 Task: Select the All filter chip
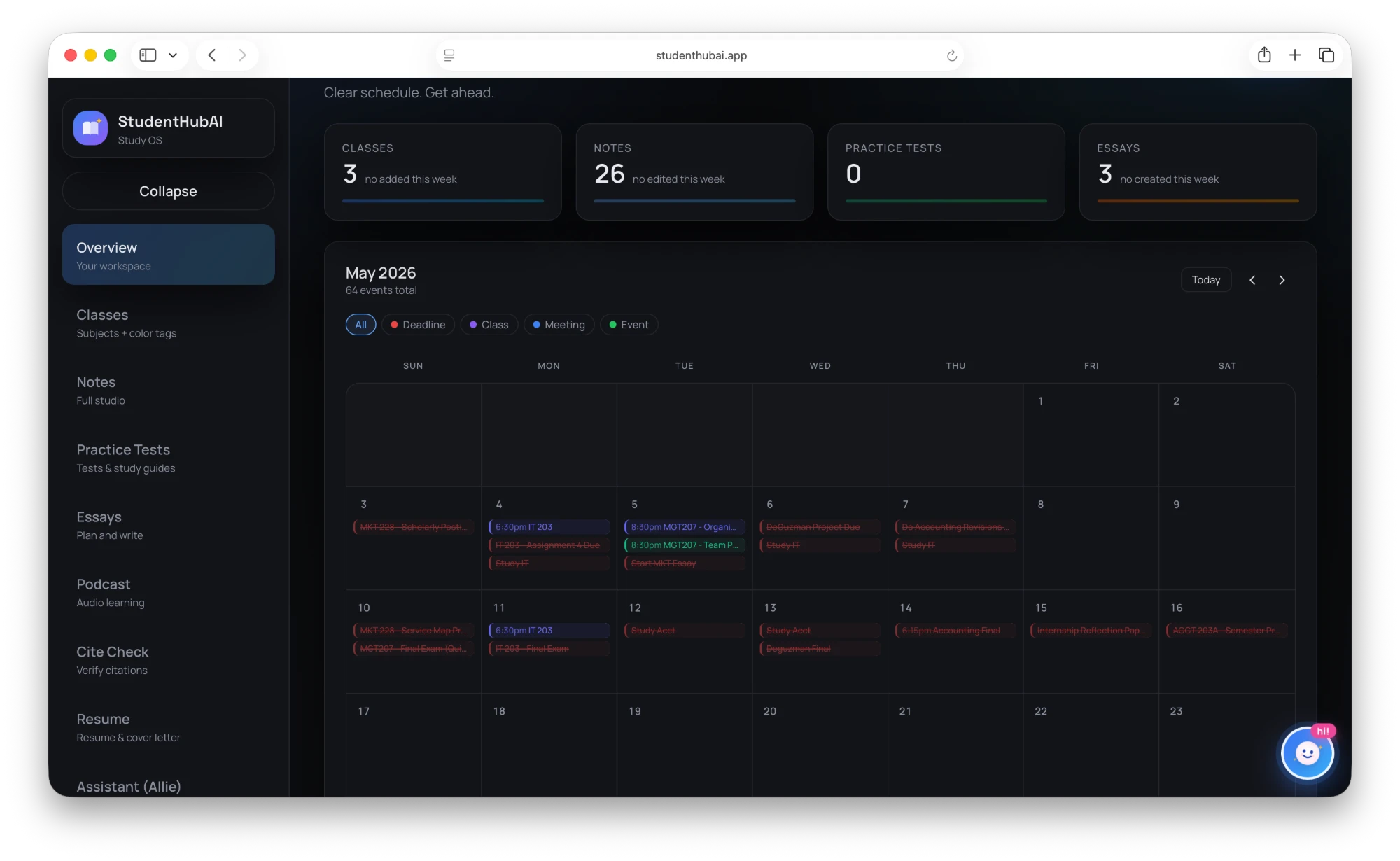[360, 325]
